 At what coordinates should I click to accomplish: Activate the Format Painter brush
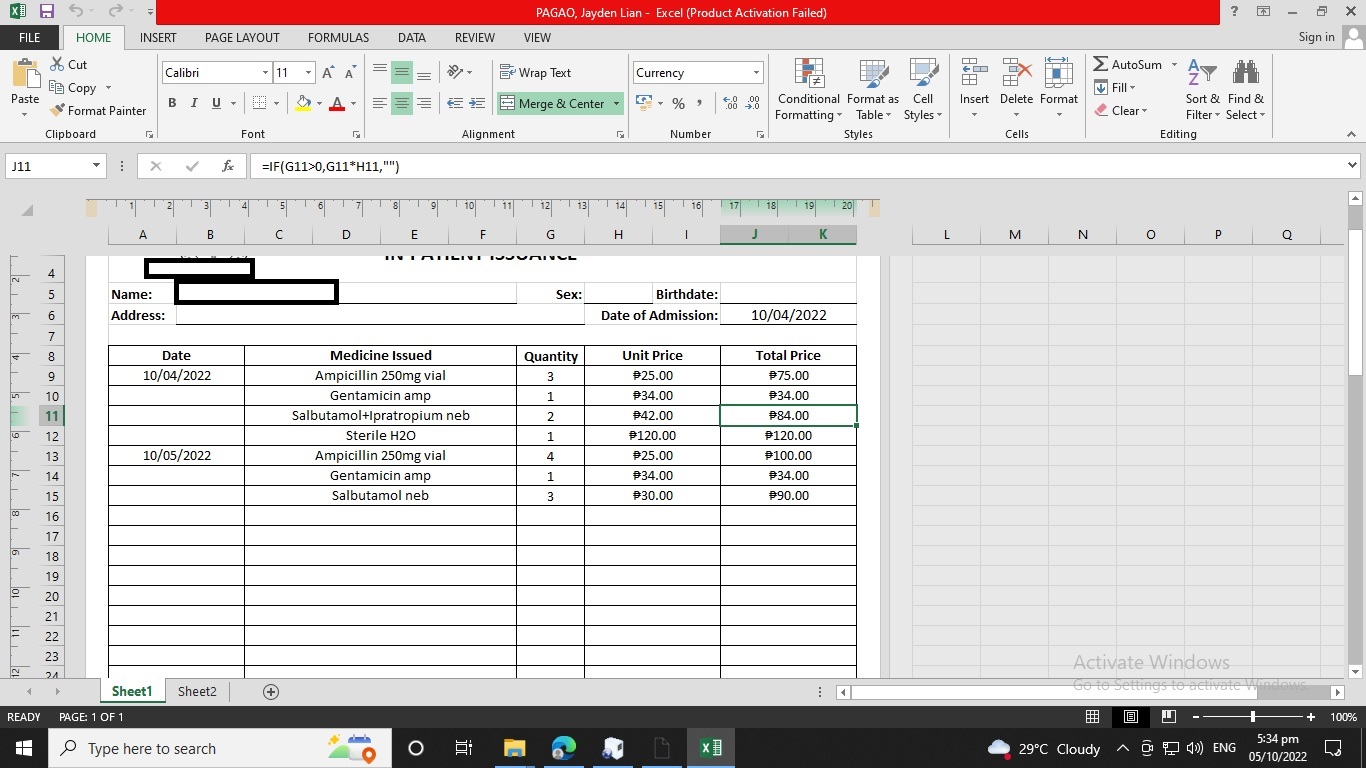[98, 111]
